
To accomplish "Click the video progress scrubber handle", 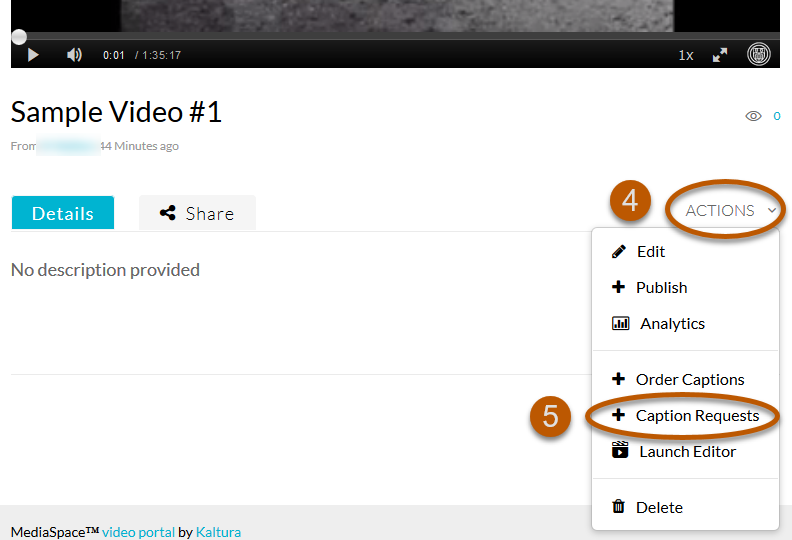I will coord(19,37).
